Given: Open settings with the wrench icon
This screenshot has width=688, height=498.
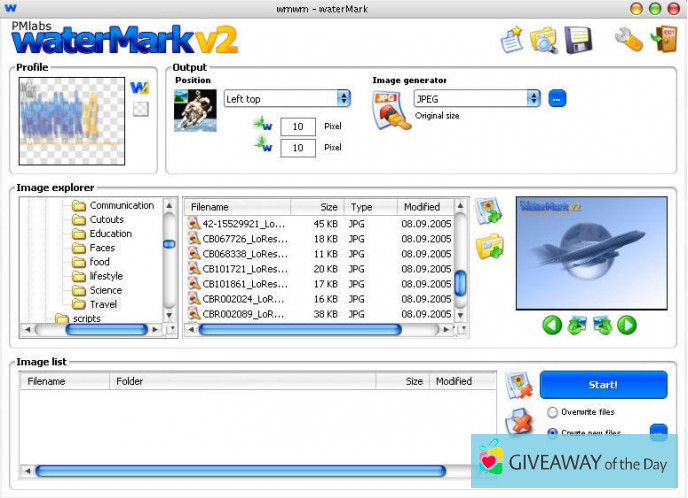Looking at the screenshot, I should coord(627,40).
